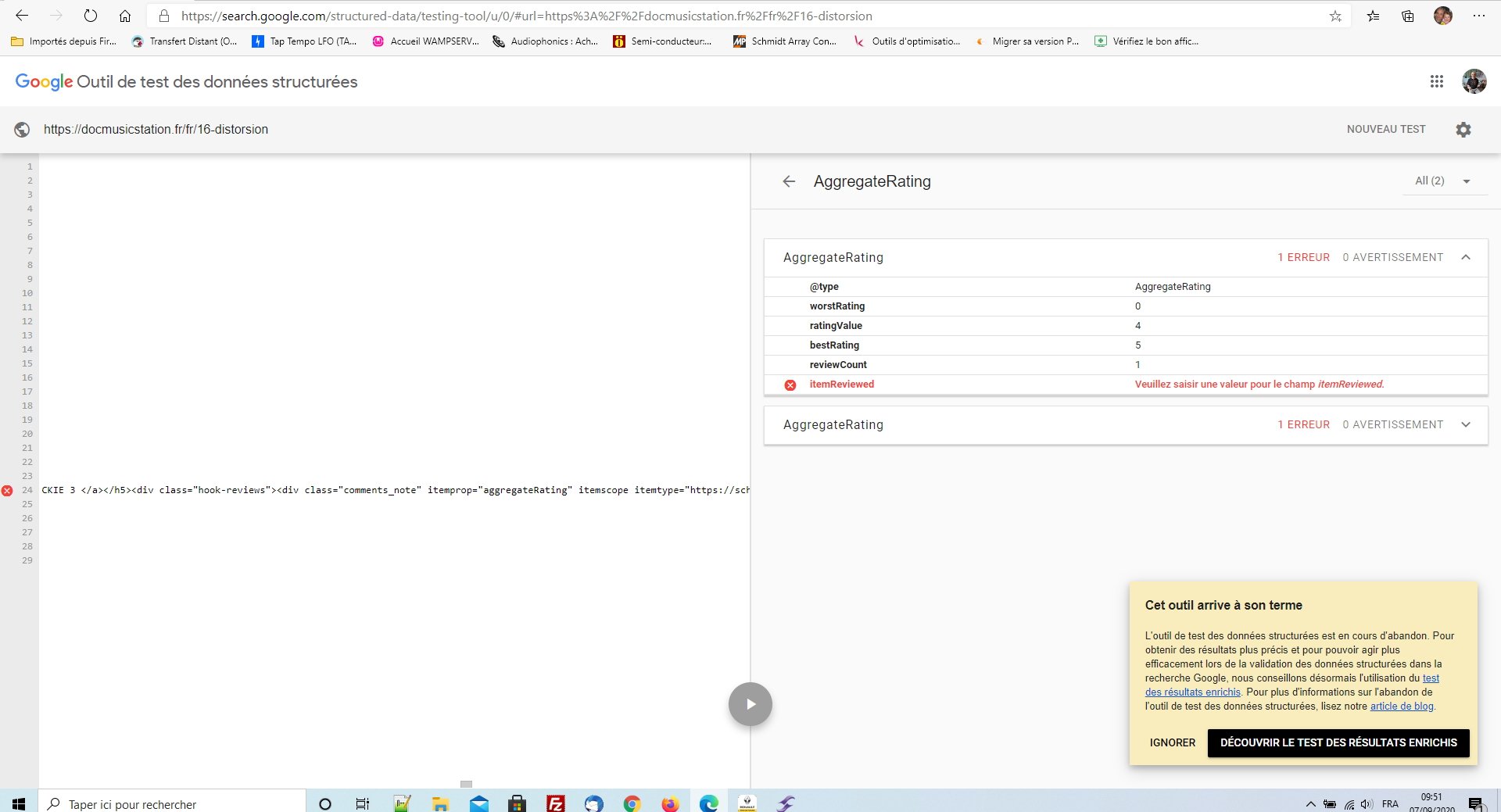Open the All (2) filter dropdown

pyautogui.click(x=1445, y=181)
